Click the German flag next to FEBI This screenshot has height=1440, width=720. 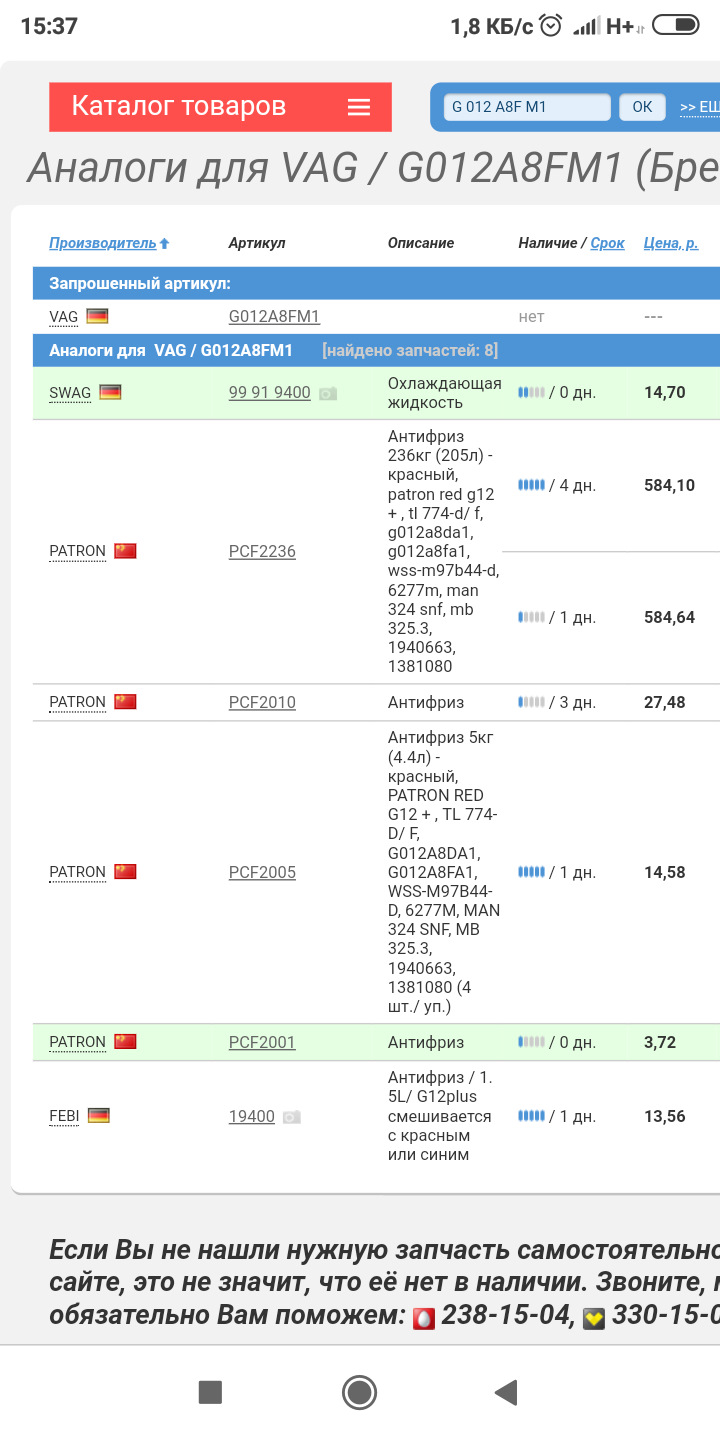click(x=98, y=1115)
